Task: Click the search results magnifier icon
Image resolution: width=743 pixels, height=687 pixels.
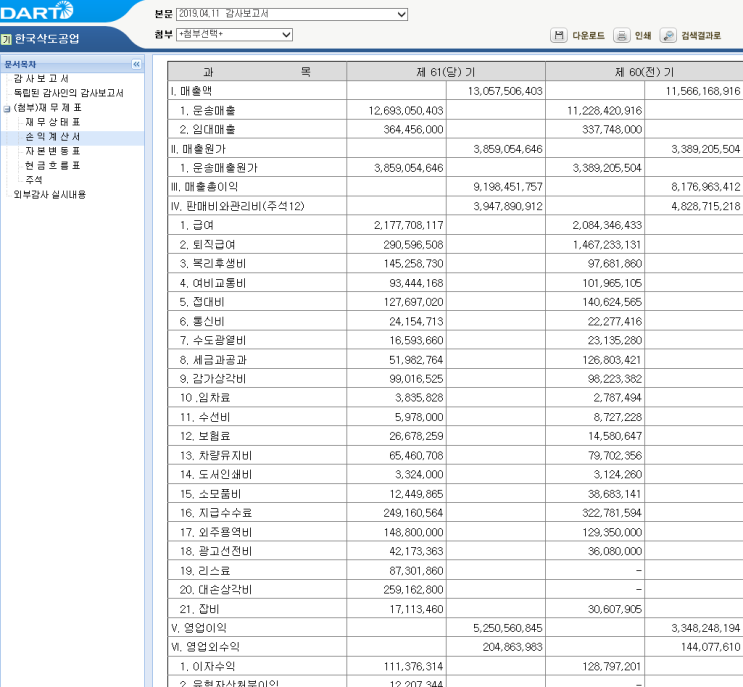Action: [x=668, y=35]
